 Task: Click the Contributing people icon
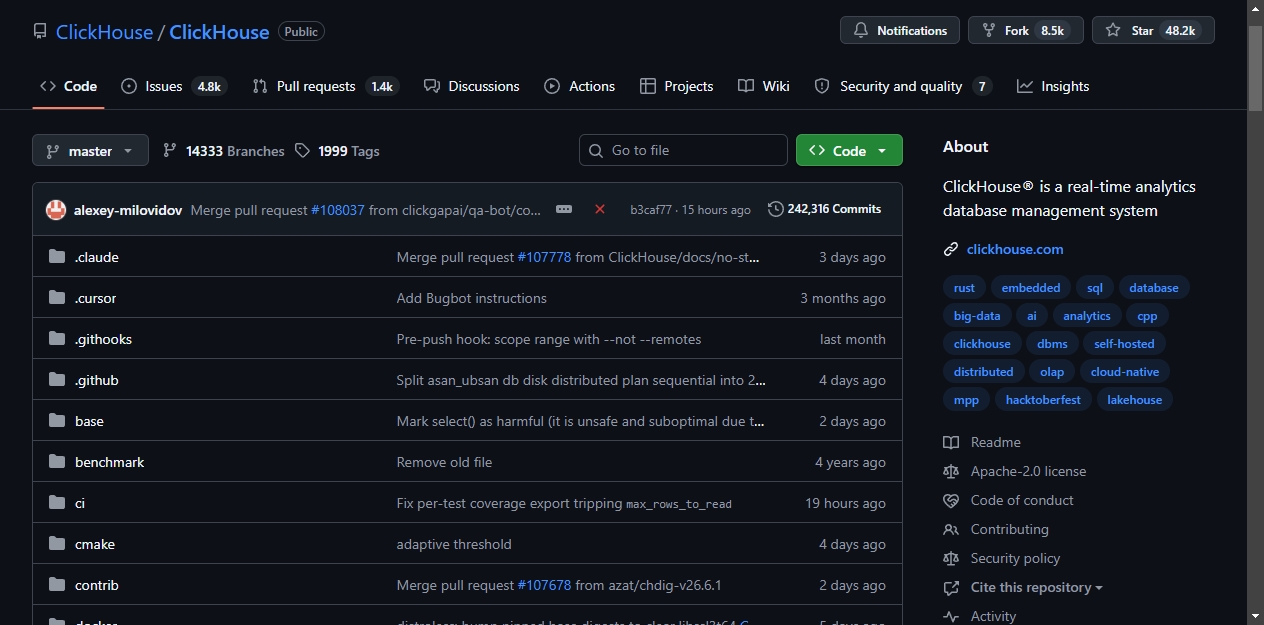click(x=951, y=529)
